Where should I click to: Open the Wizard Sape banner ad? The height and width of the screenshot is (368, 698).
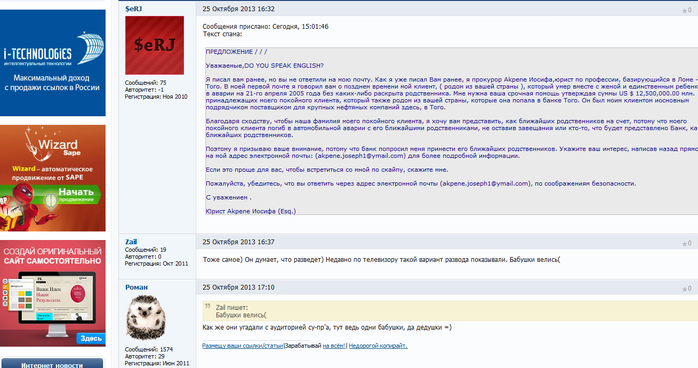[x=53, y=178]
